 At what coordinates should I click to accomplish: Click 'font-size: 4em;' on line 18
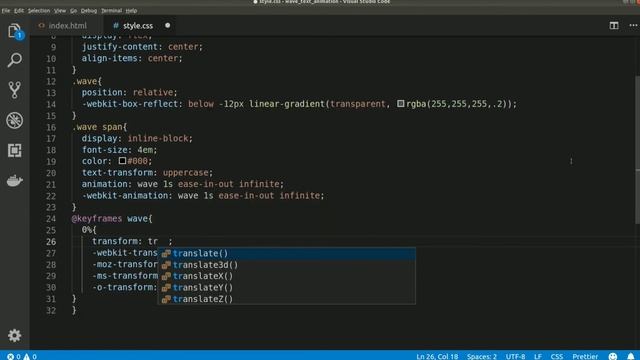(119, 150)
